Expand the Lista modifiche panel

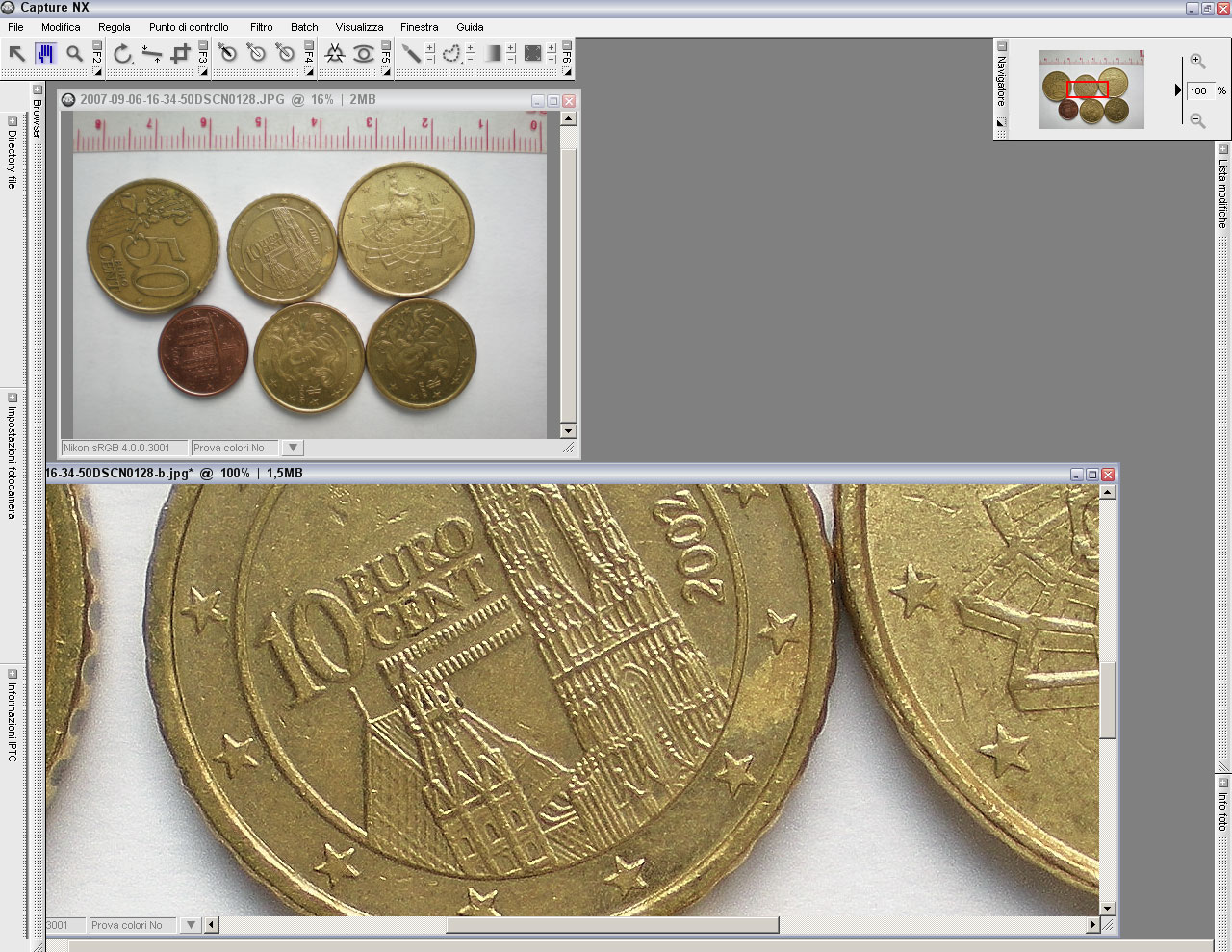[x=1222, y=149]
